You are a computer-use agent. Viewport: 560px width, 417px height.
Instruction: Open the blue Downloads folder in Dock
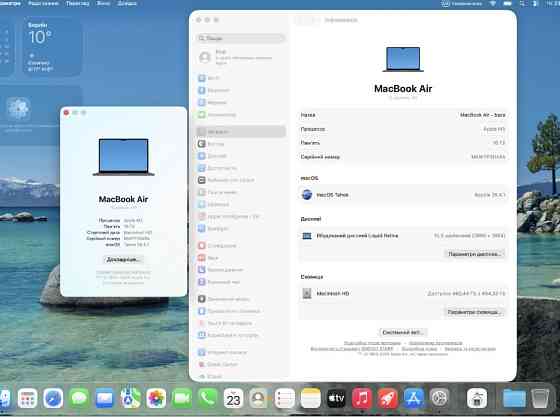click(514, 398)
